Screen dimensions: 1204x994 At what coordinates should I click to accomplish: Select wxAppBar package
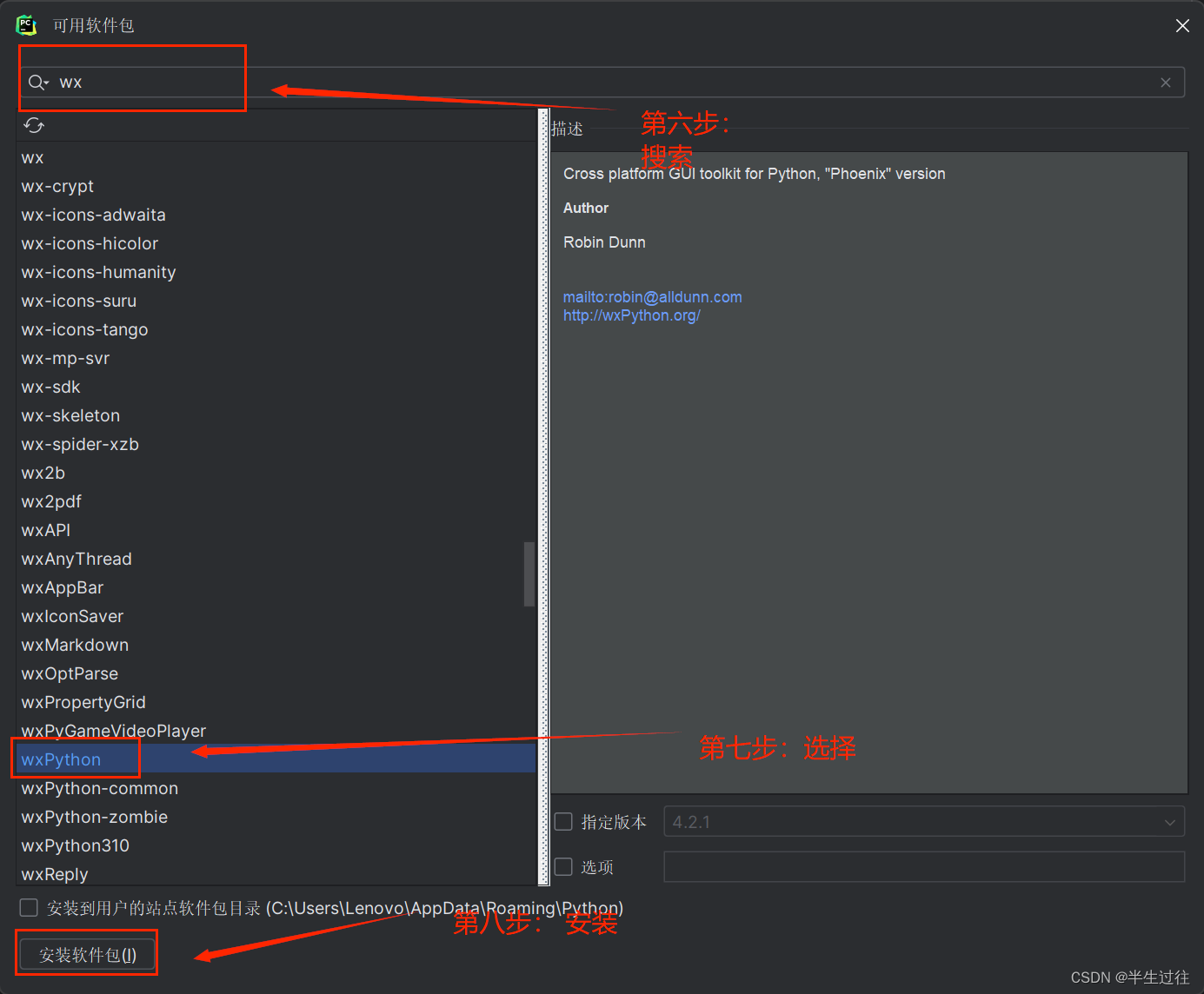point(276,588)
